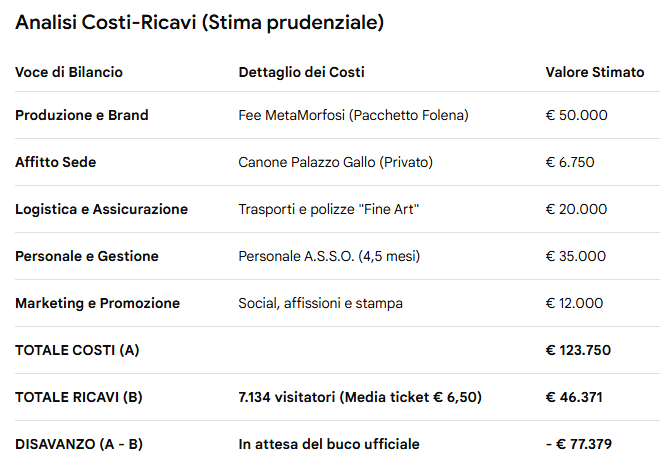Select the 'Valore Stimato' column header

595,72
